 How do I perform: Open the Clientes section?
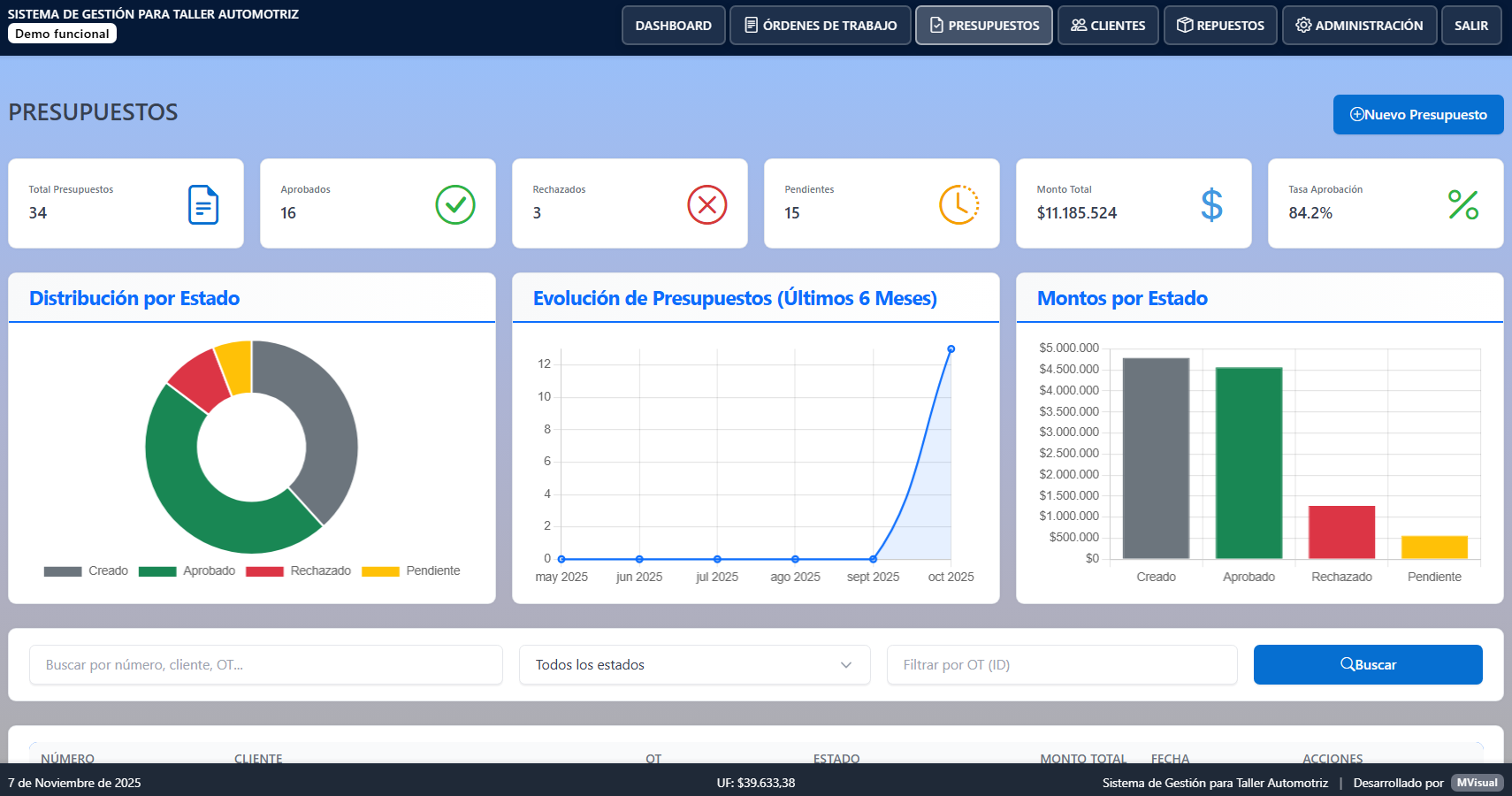[1108, 26]
